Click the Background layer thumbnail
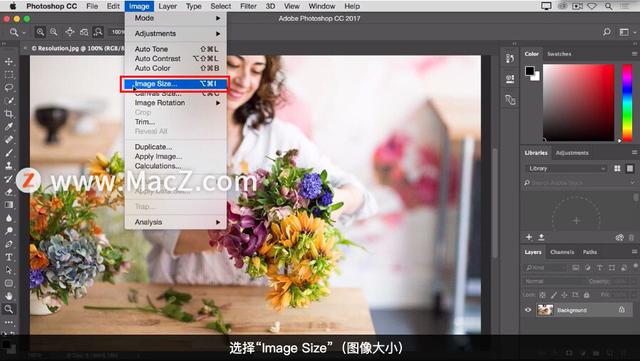The image size is (640, 361). click(x=545, y=310)
